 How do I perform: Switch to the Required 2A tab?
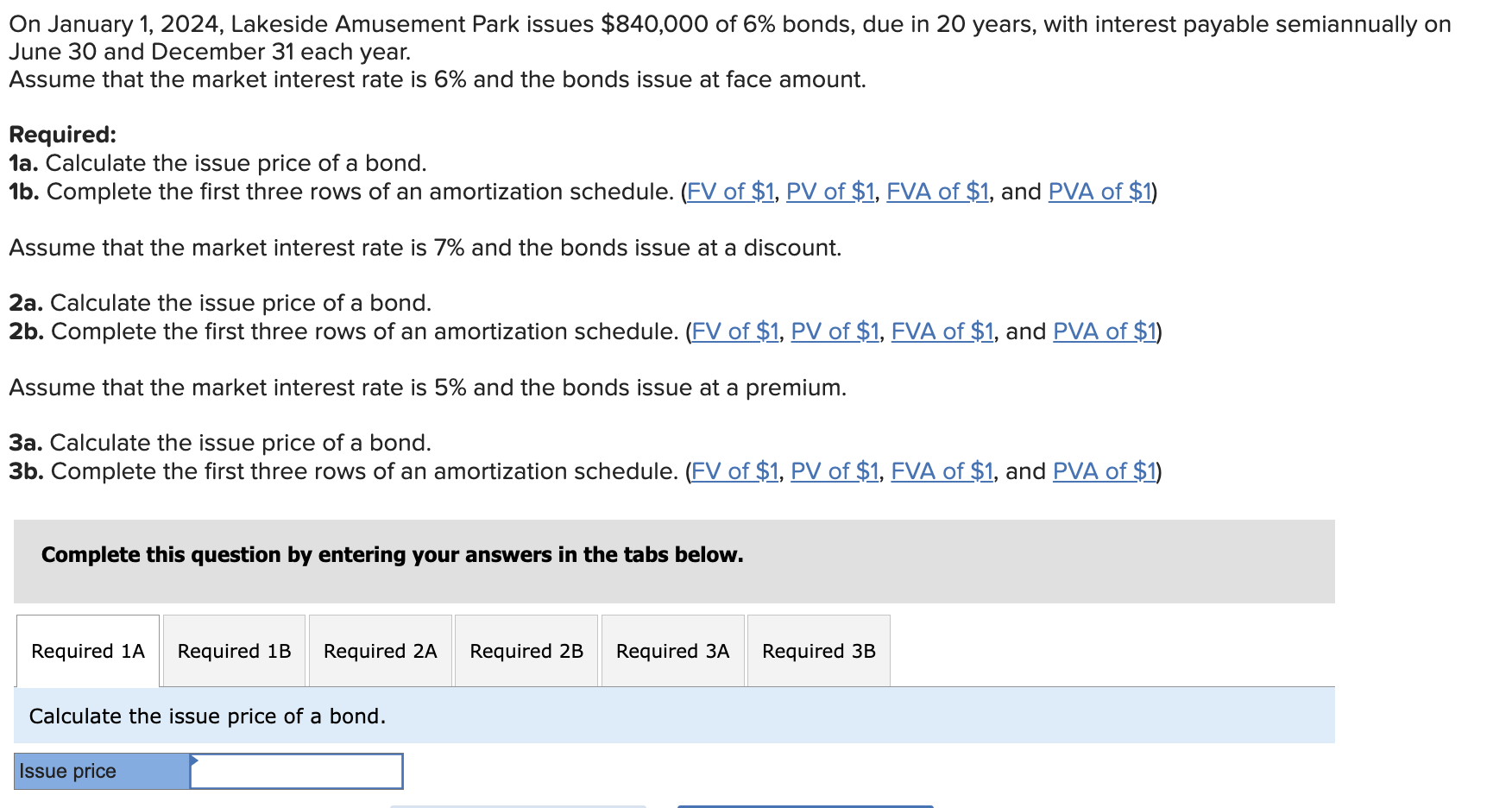(380, 651)
